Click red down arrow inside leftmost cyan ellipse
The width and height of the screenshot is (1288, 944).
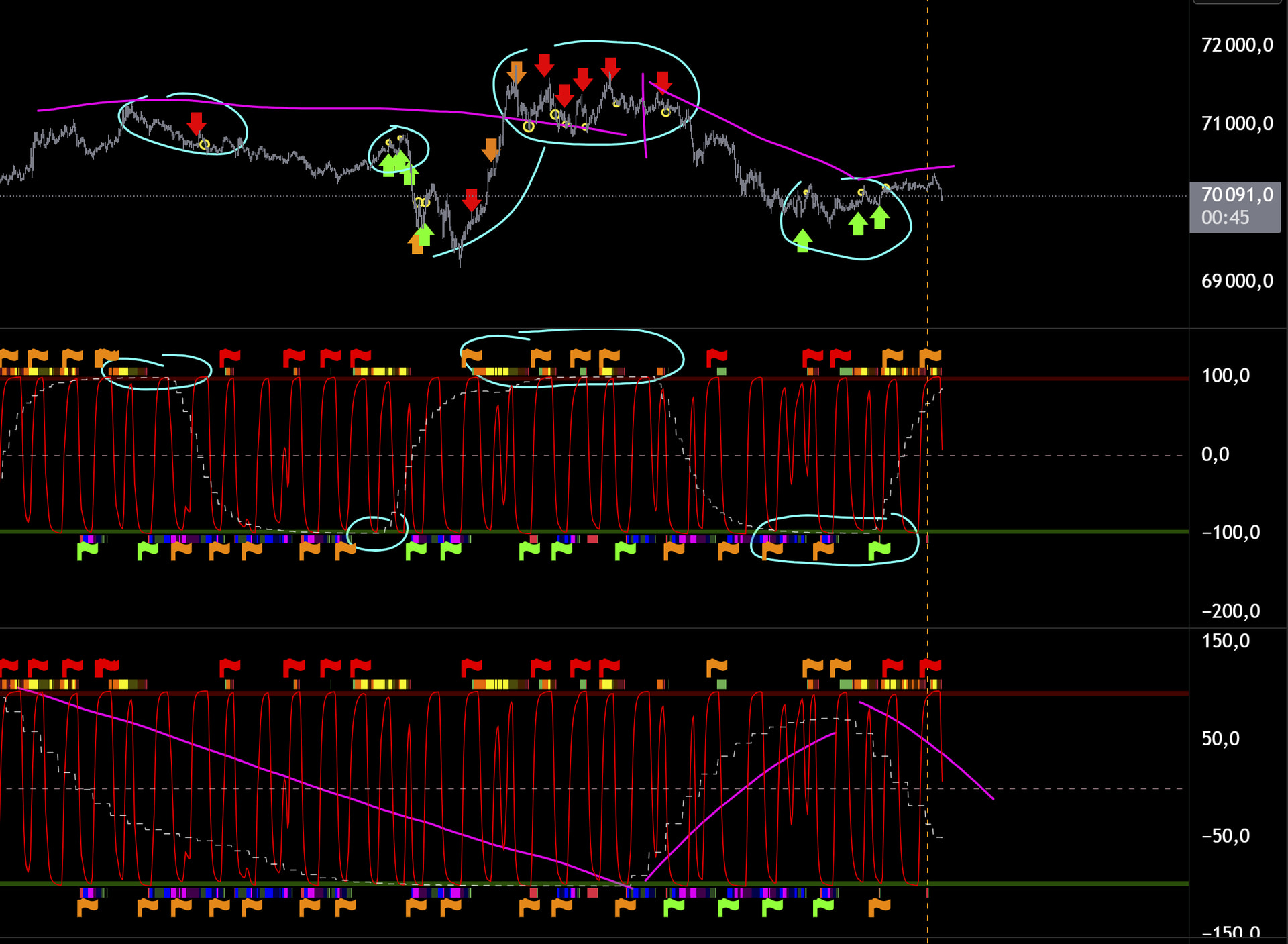pos(196,123)
